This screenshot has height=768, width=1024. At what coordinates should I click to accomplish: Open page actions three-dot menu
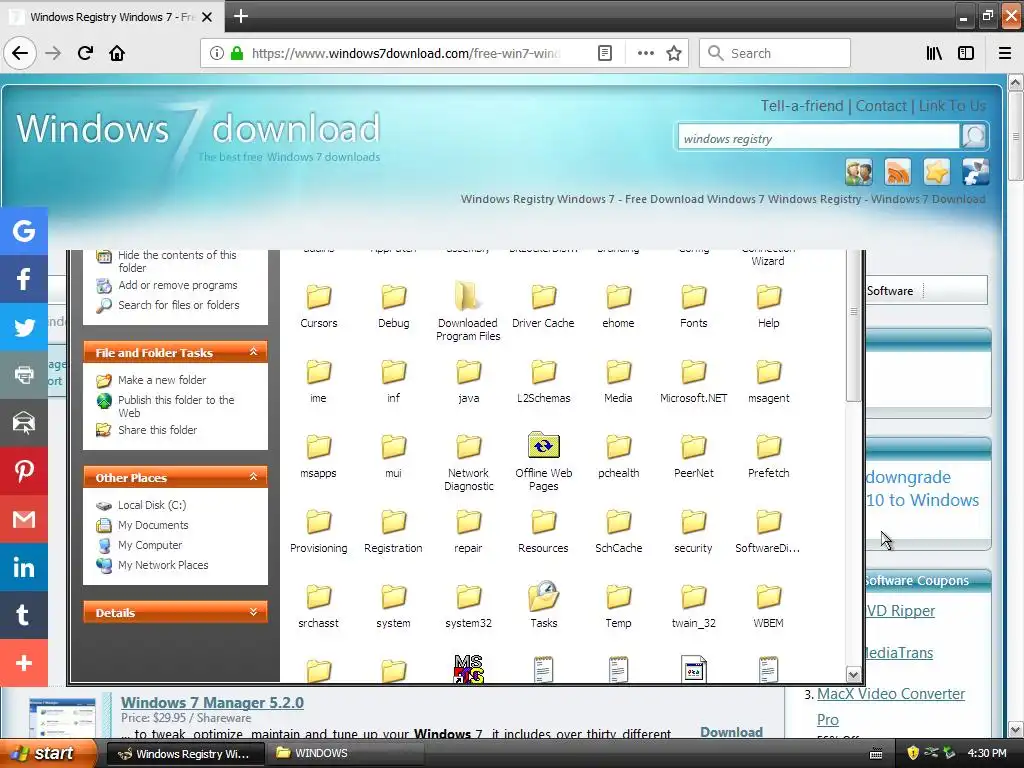[x=645, y=53]
